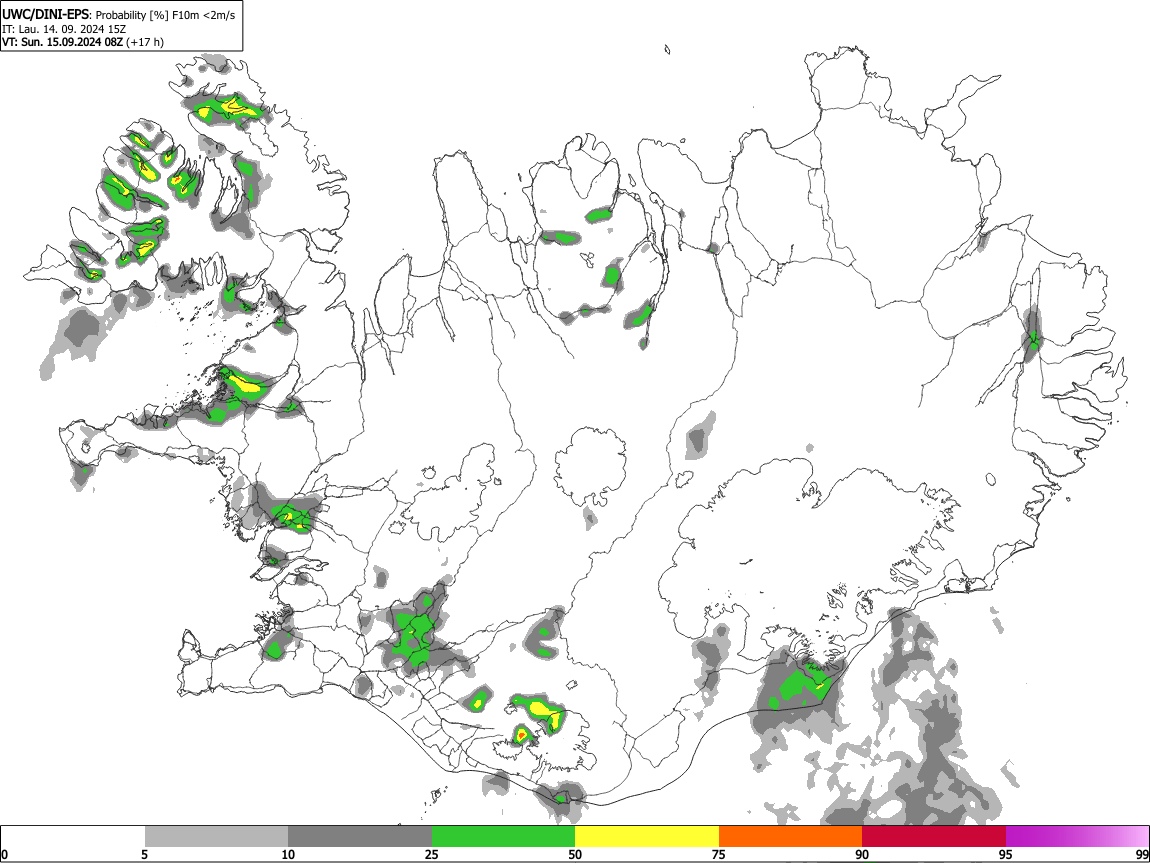Click the 'UWC/DINI-EPS' title text
Screen dimensions: 1150x863
(x=46, y=15)
